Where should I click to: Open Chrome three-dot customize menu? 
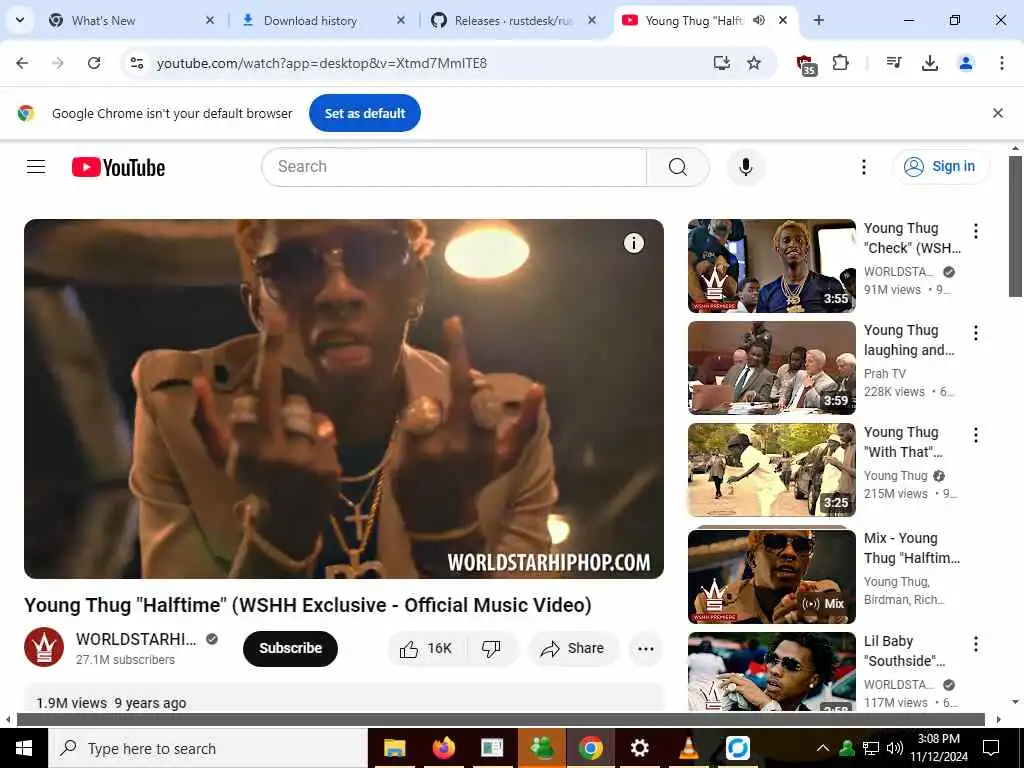tap(1001, 63)
